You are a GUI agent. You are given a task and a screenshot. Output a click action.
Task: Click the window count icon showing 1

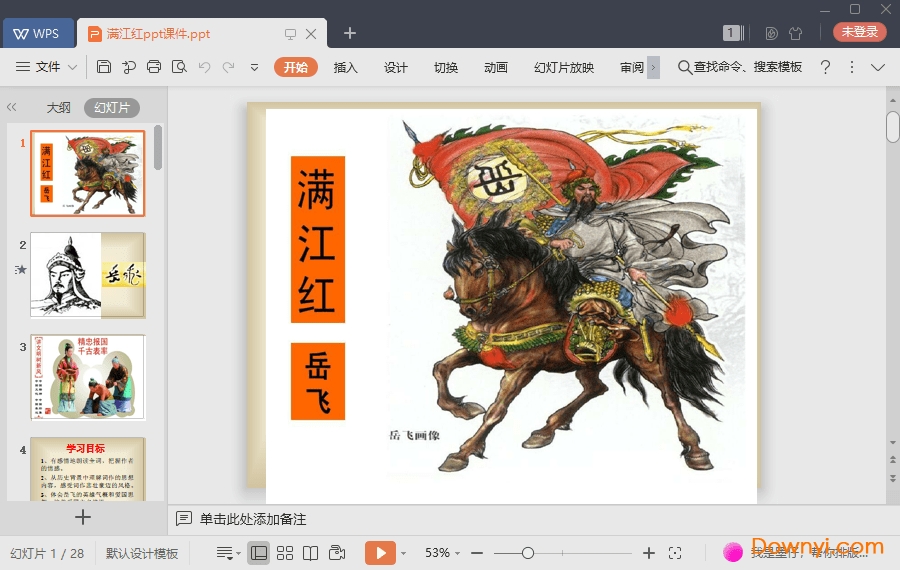[x=733, y=33]
